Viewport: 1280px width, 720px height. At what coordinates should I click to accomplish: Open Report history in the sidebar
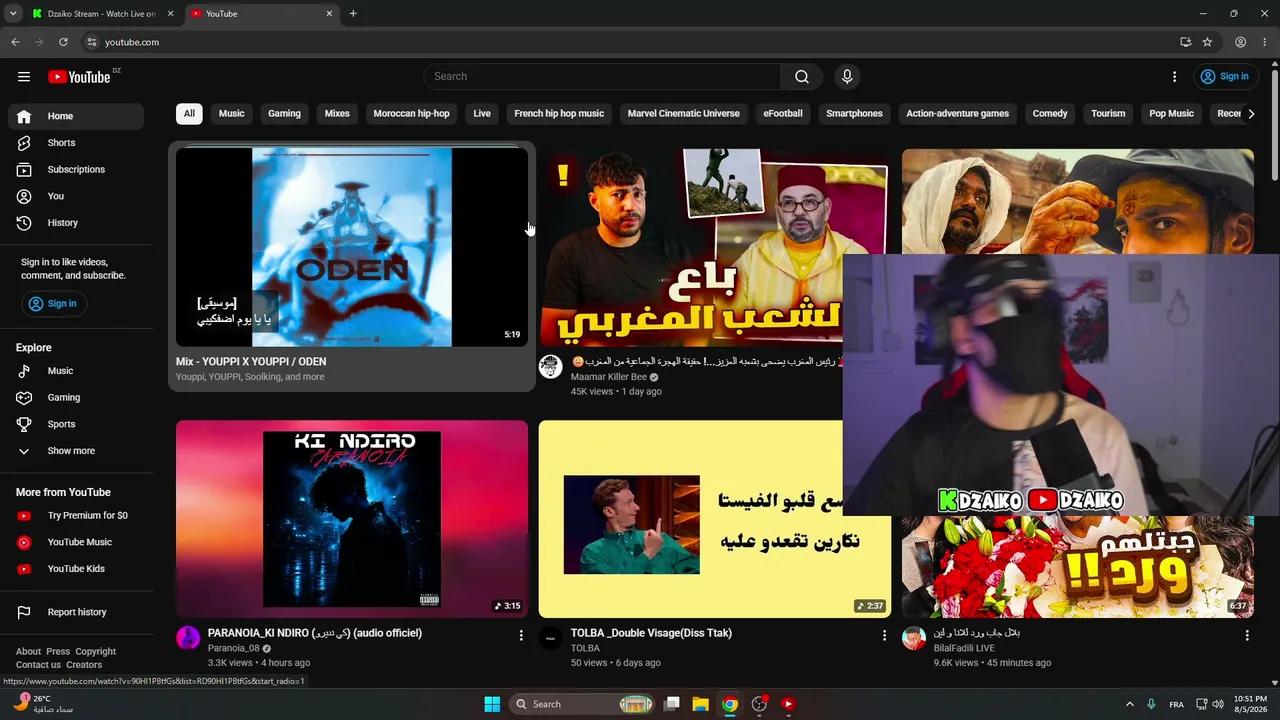76,612
